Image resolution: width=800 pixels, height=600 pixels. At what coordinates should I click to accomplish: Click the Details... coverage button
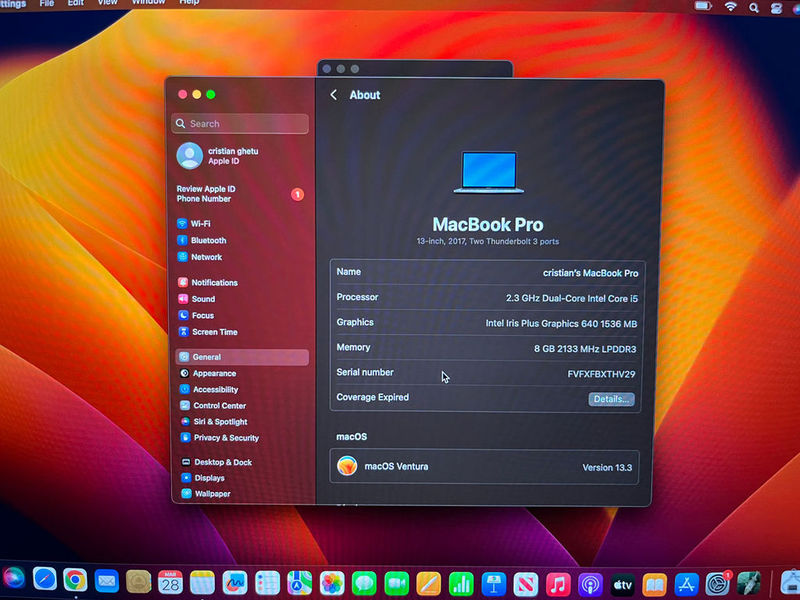[x=611, y=399]
